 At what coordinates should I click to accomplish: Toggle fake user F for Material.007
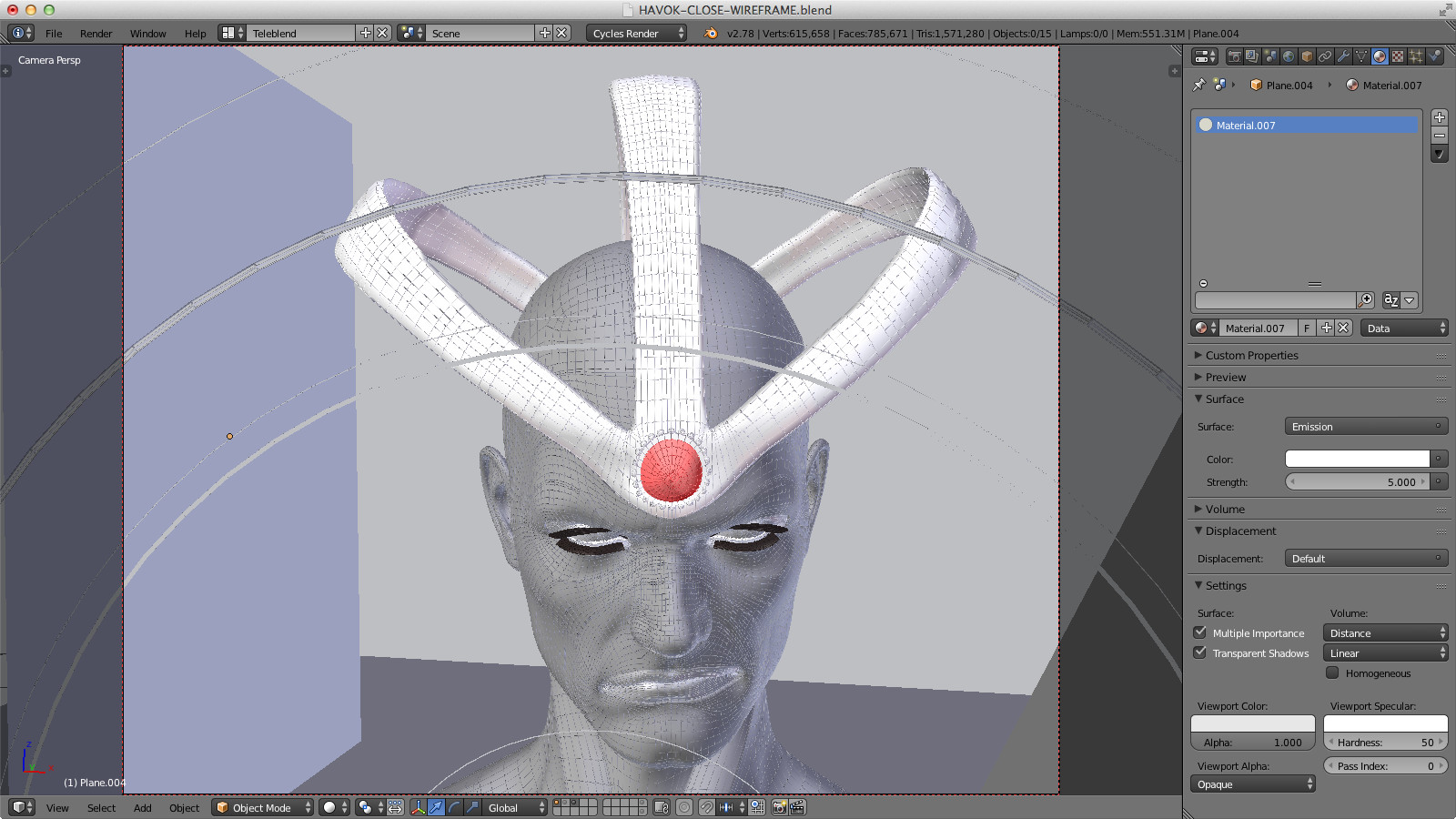(1307, 328)
